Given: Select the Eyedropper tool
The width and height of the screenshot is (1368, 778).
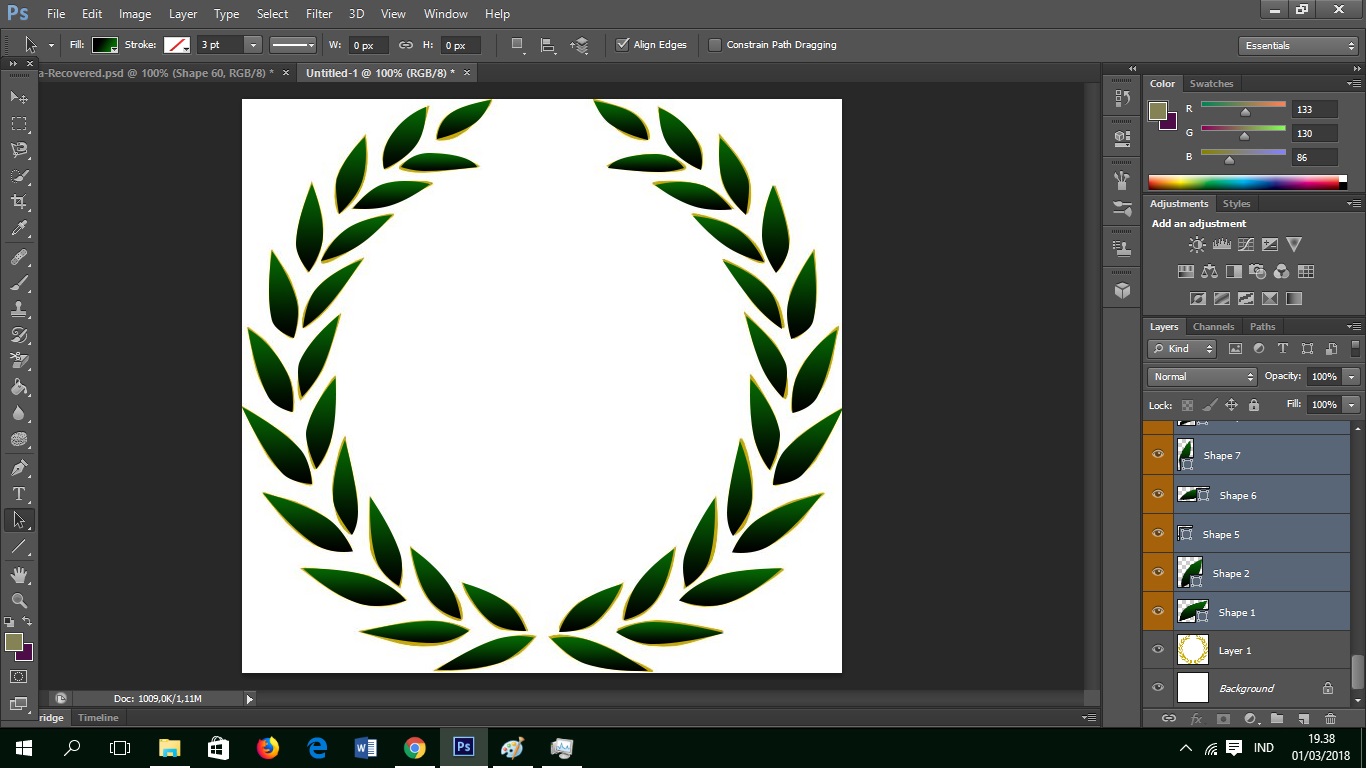Looking at the screenshot, I should click(x=19, y=229).
